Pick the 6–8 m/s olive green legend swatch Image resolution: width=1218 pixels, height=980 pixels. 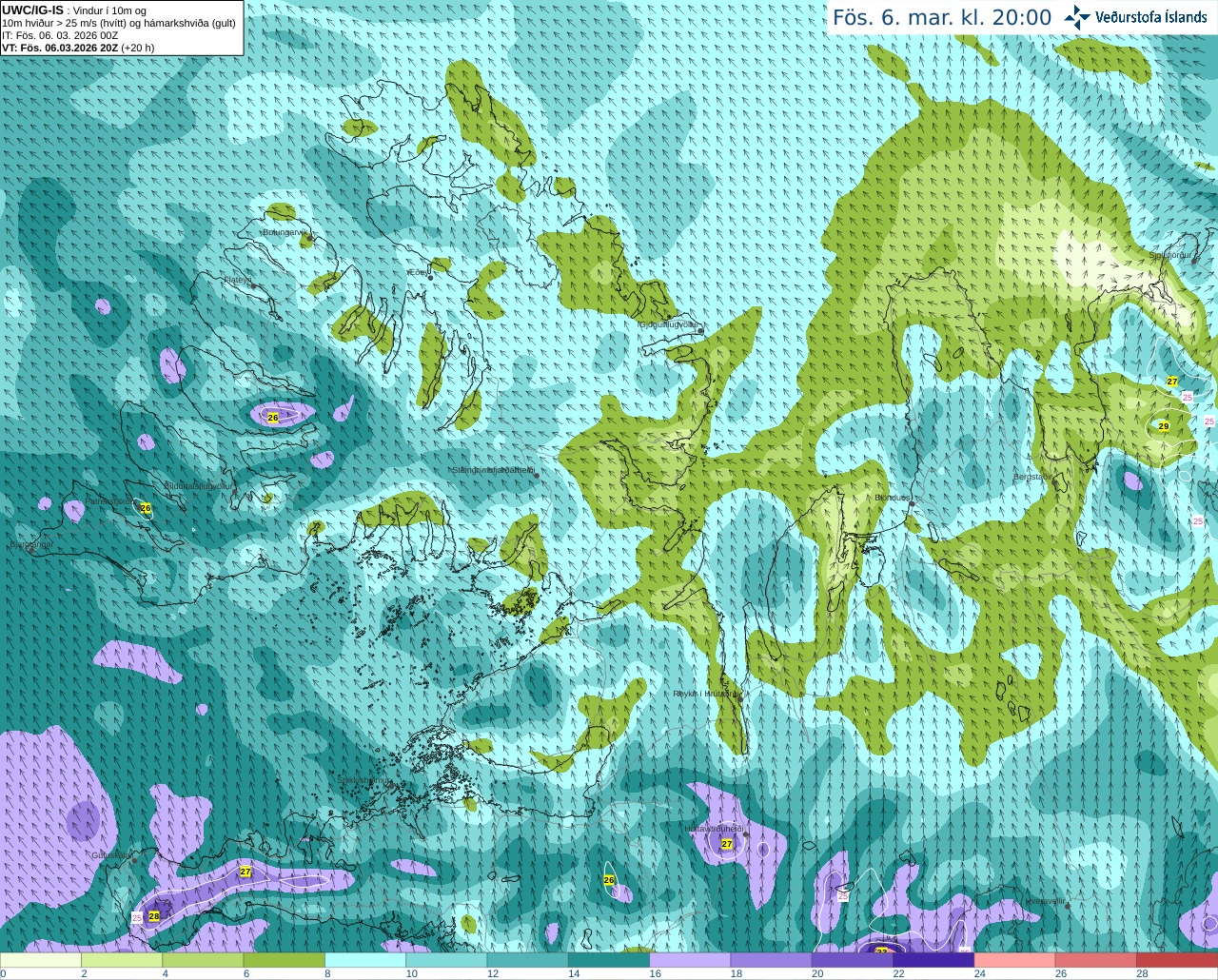click(x=285, y=960)
